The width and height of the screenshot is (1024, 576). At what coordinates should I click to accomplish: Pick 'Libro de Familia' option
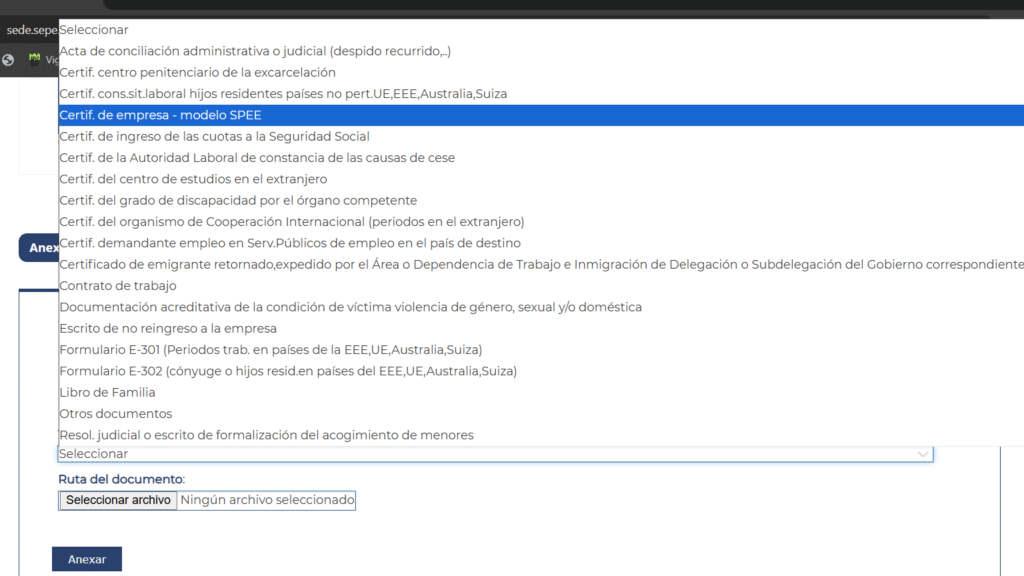(107, 392)
